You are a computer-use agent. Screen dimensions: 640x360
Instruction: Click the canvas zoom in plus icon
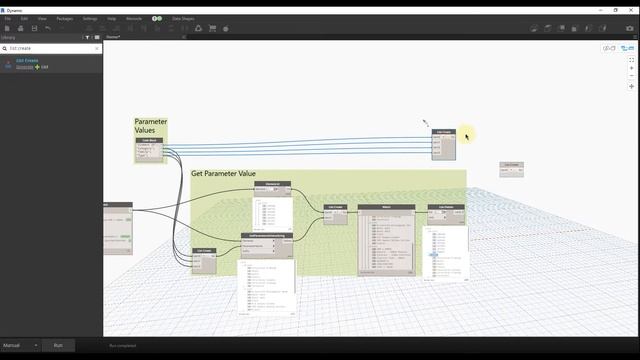pyautogui.click(x=631, y=68)
